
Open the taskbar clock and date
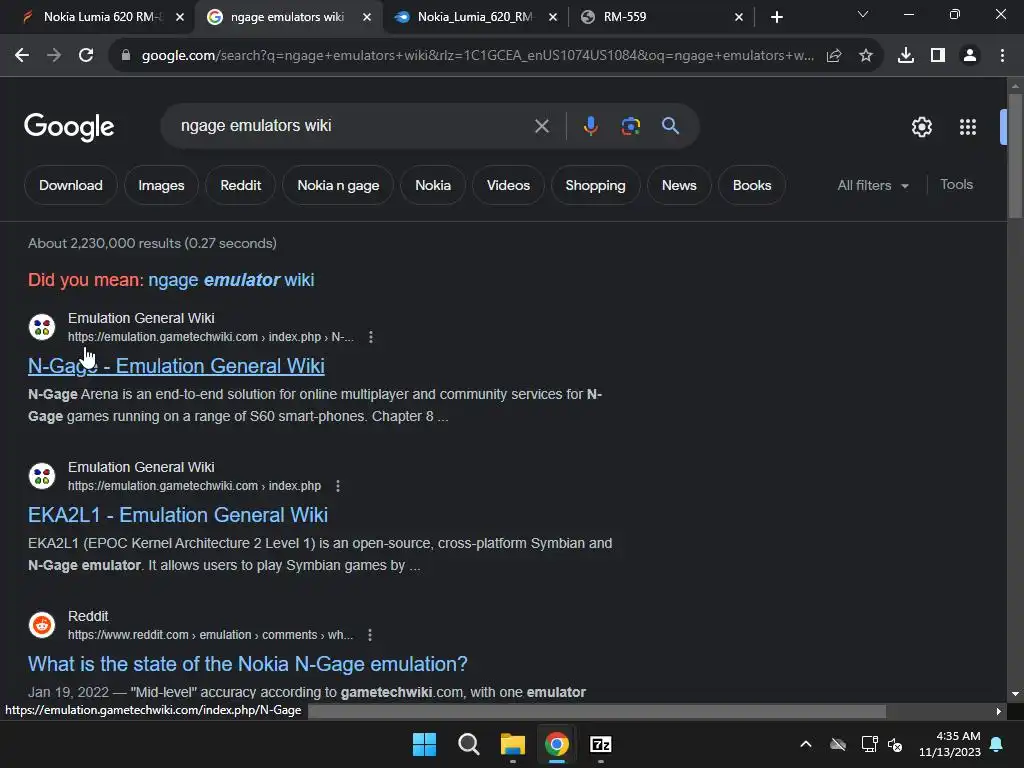950,744
